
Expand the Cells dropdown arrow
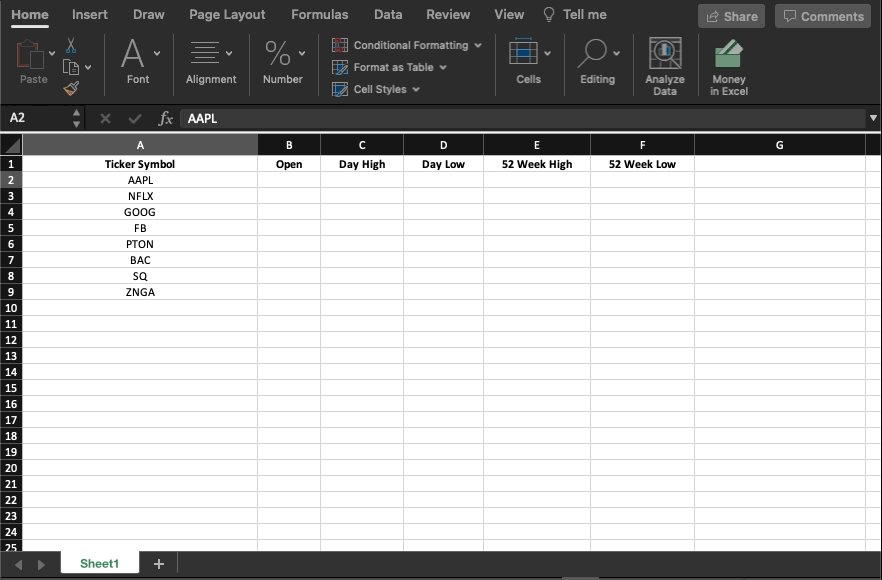coord(547,53)
